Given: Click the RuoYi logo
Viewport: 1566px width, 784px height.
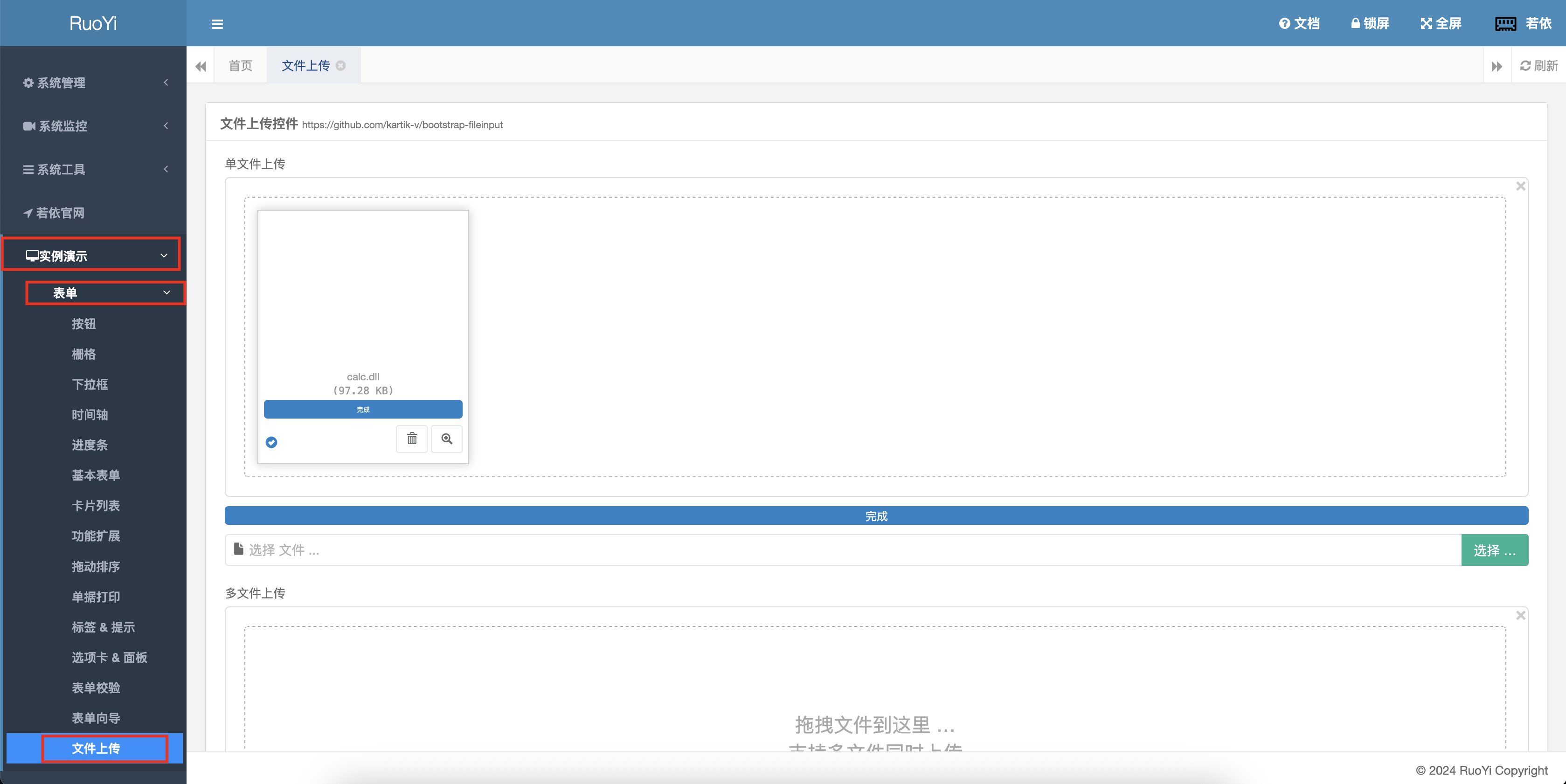Looking at the screenshot, I should [x=93, y=23].
